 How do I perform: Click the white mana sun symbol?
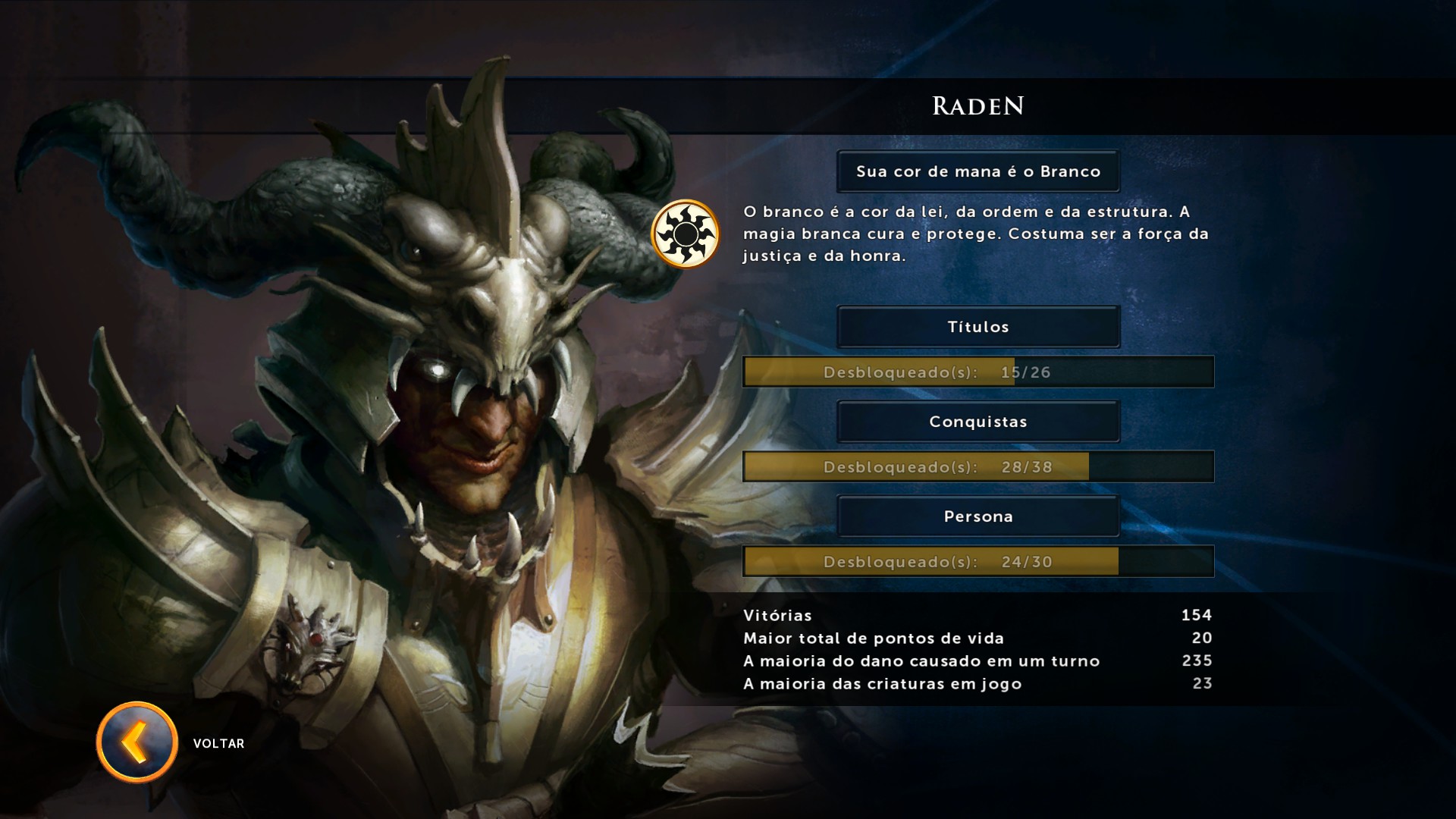tap(686, 234)
